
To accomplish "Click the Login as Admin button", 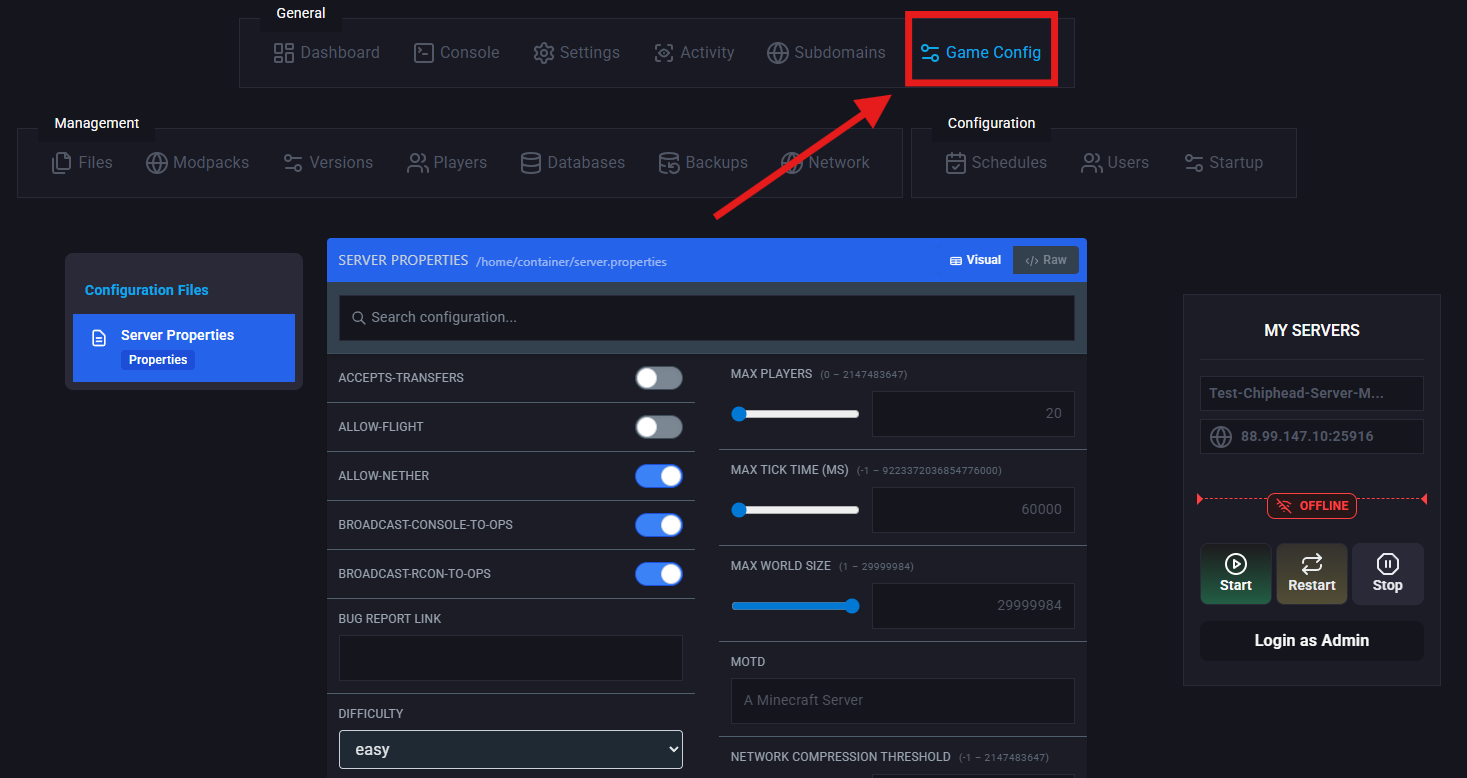I will [x=1312, y=641].
